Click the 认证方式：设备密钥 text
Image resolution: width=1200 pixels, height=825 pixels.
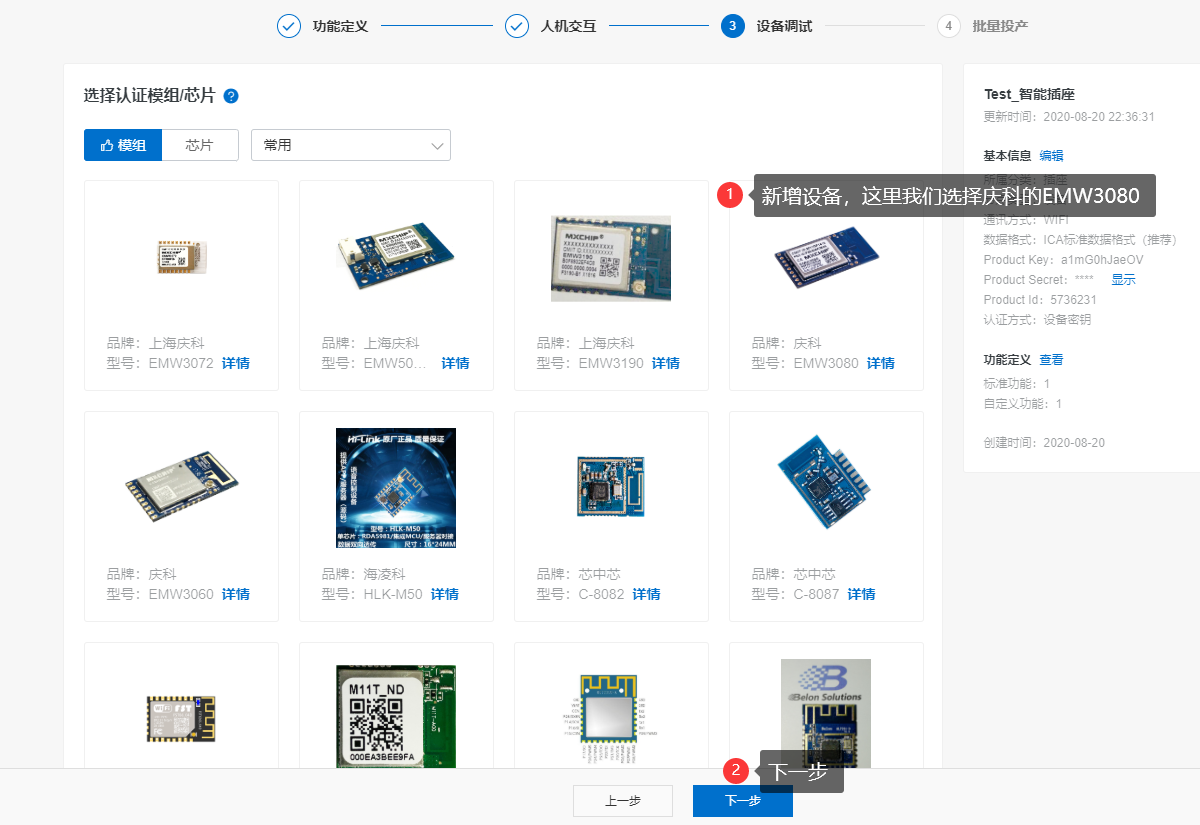[1038, 320]
